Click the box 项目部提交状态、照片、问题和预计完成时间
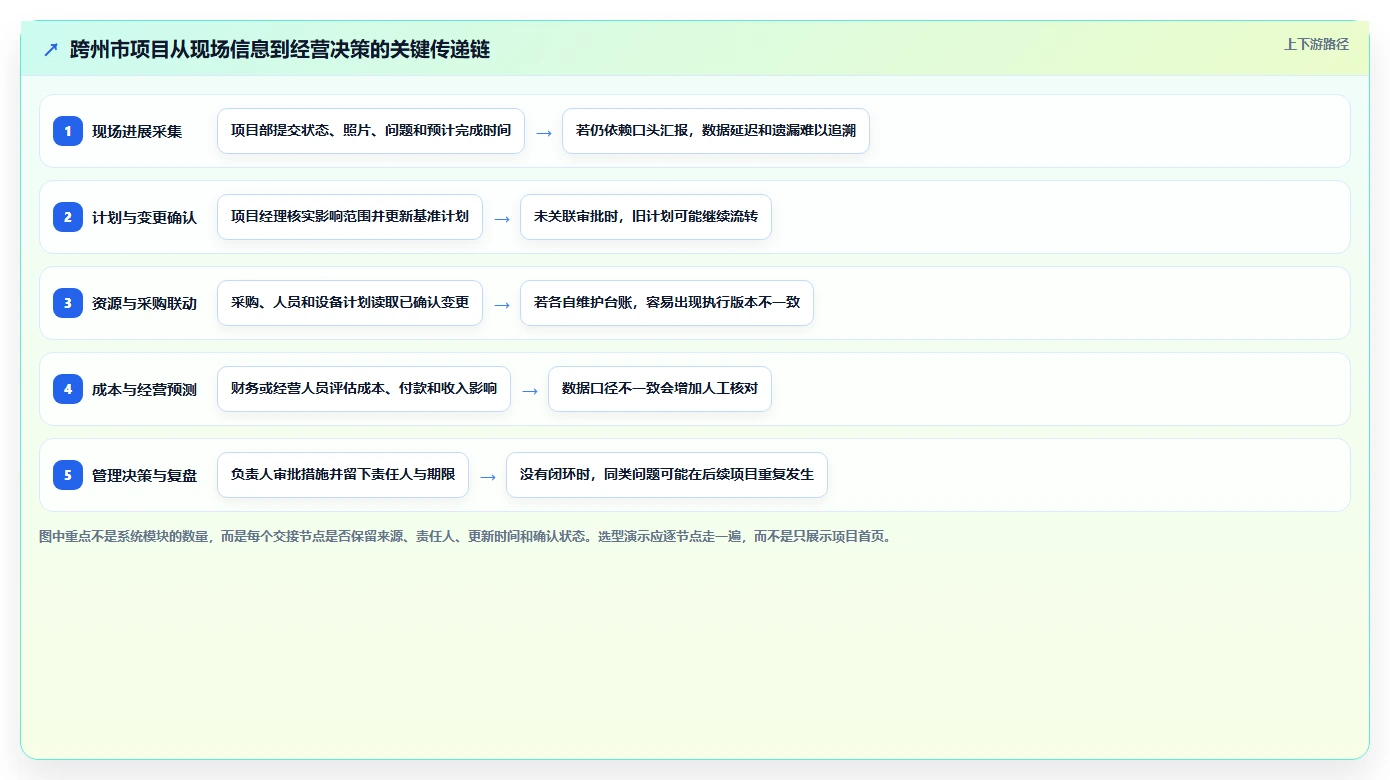Image resolution: width=1390 pixels, height=780 pixels. (x=371, y=131)
